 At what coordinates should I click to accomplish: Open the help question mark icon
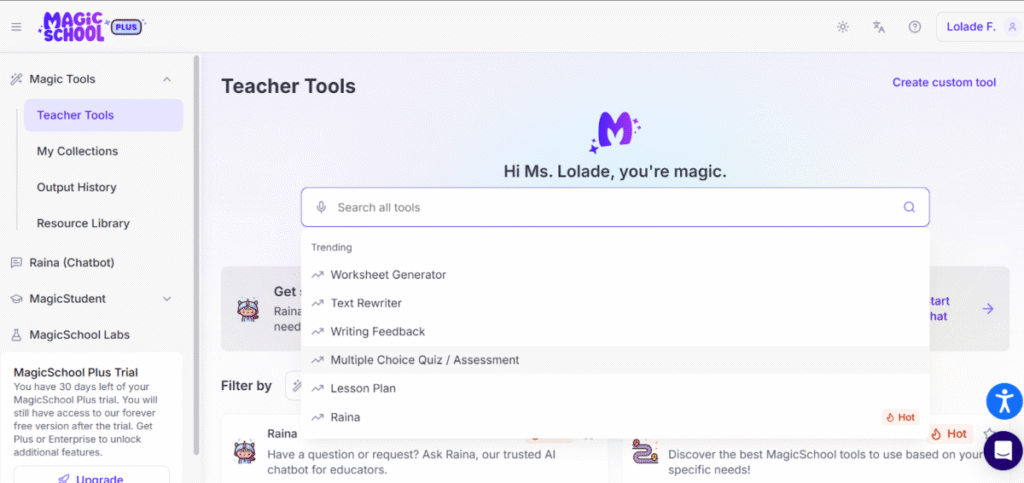tap(914, 27)
